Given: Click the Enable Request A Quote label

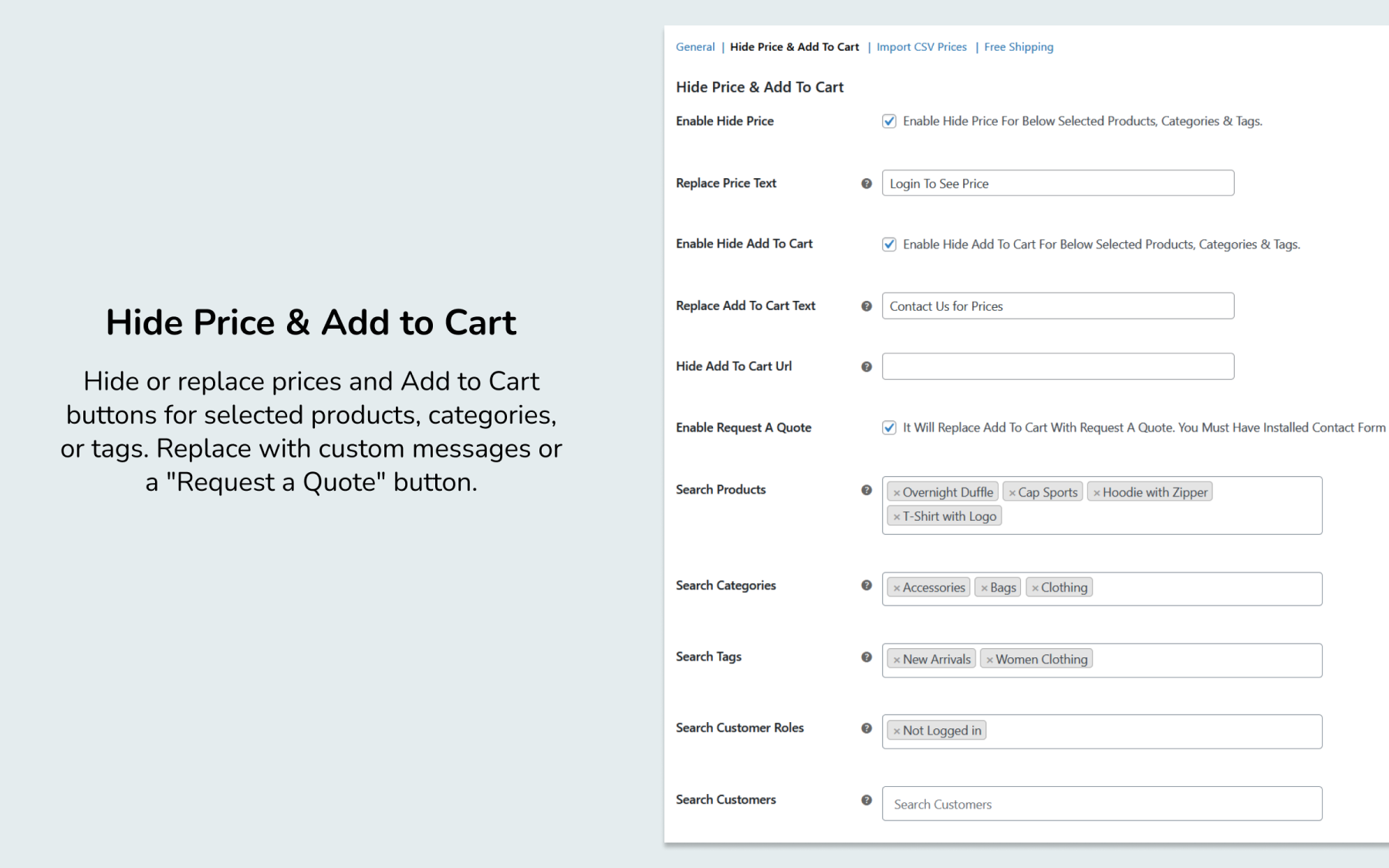Looking at the screenshot, I should 744,427.
